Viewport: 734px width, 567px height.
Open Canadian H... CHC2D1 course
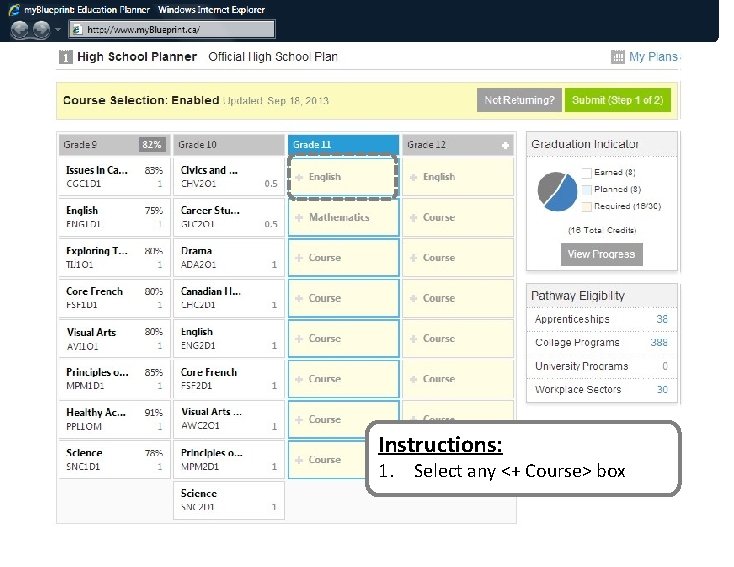tap(229, 298)
